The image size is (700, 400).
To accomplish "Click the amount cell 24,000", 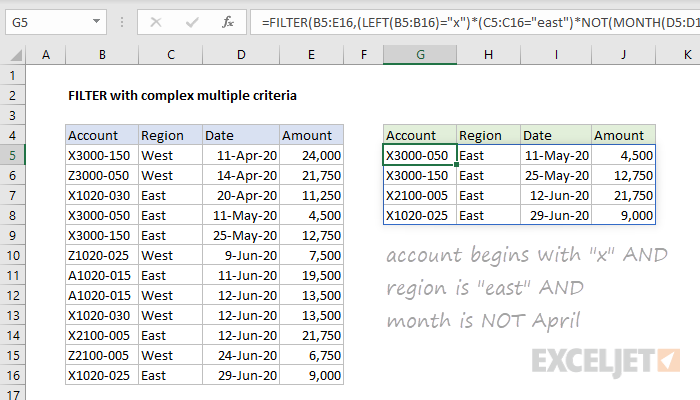I will 312,155.
